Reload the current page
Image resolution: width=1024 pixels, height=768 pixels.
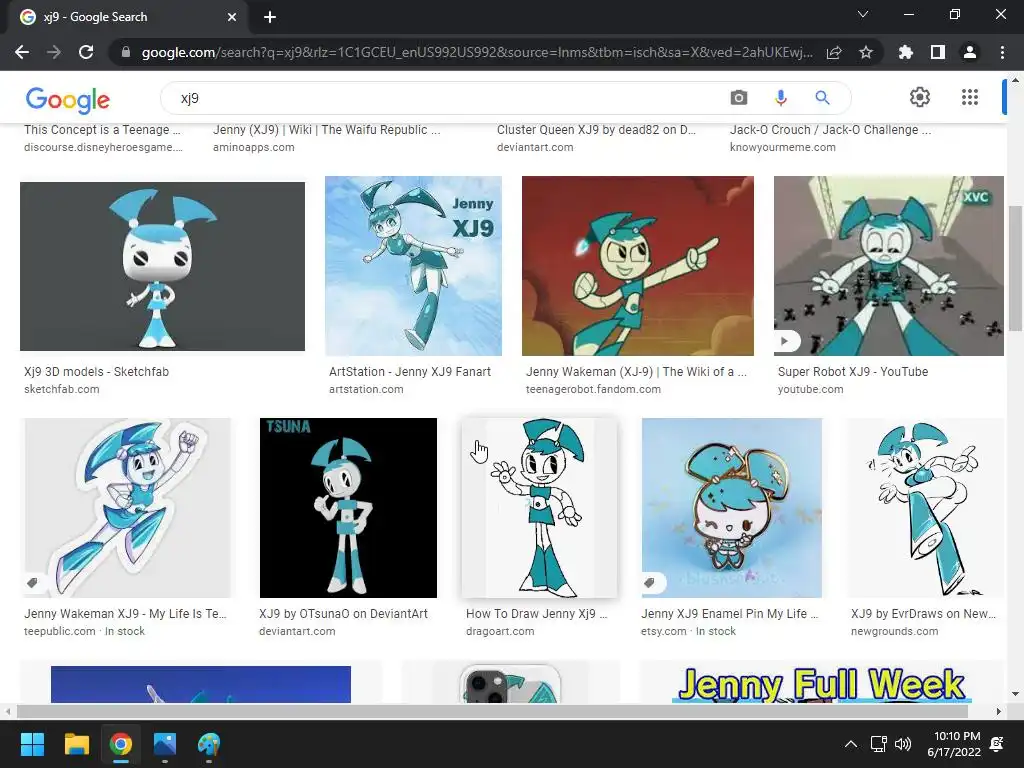pos(86,52)
